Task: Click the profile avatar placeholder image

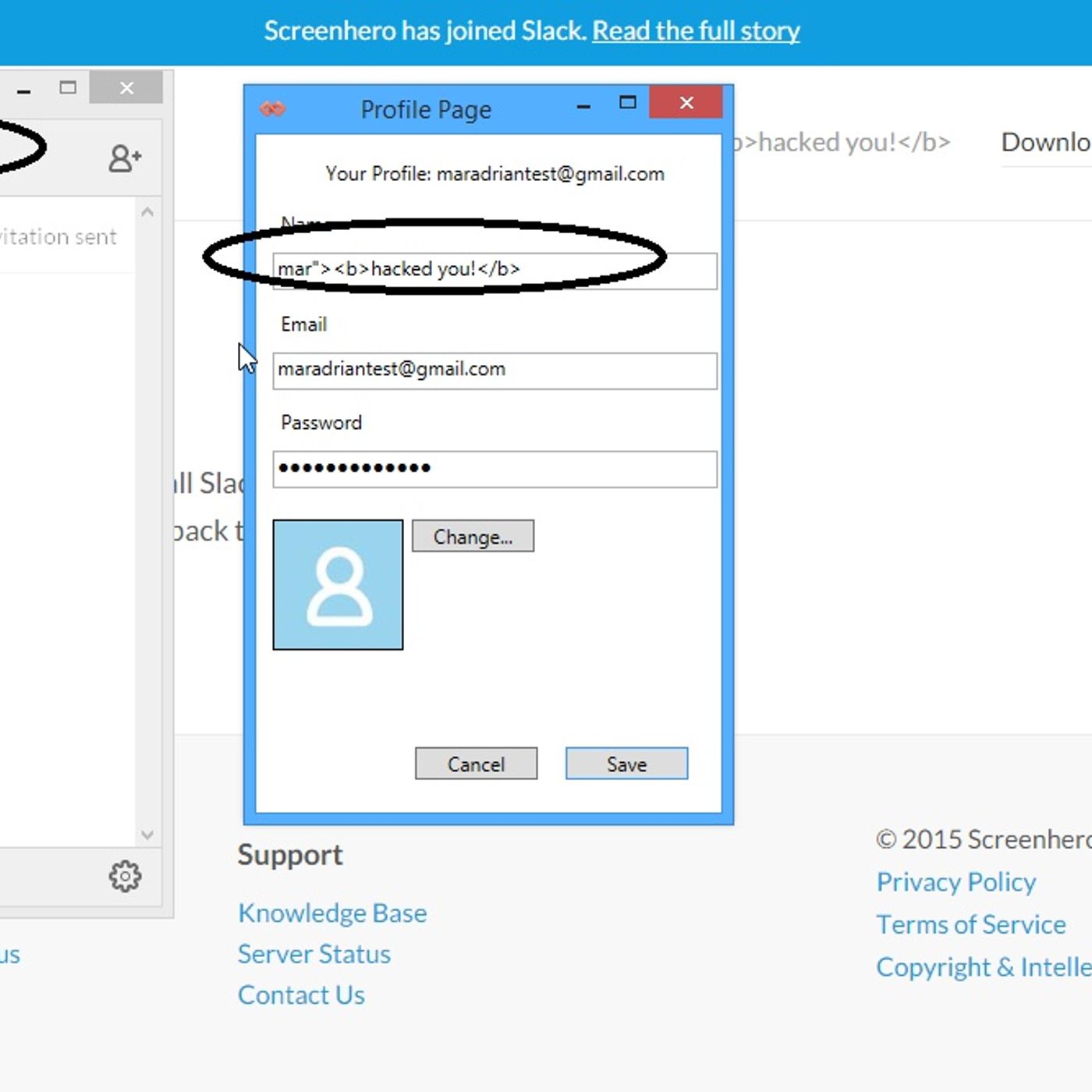Action: coord(338,584)
